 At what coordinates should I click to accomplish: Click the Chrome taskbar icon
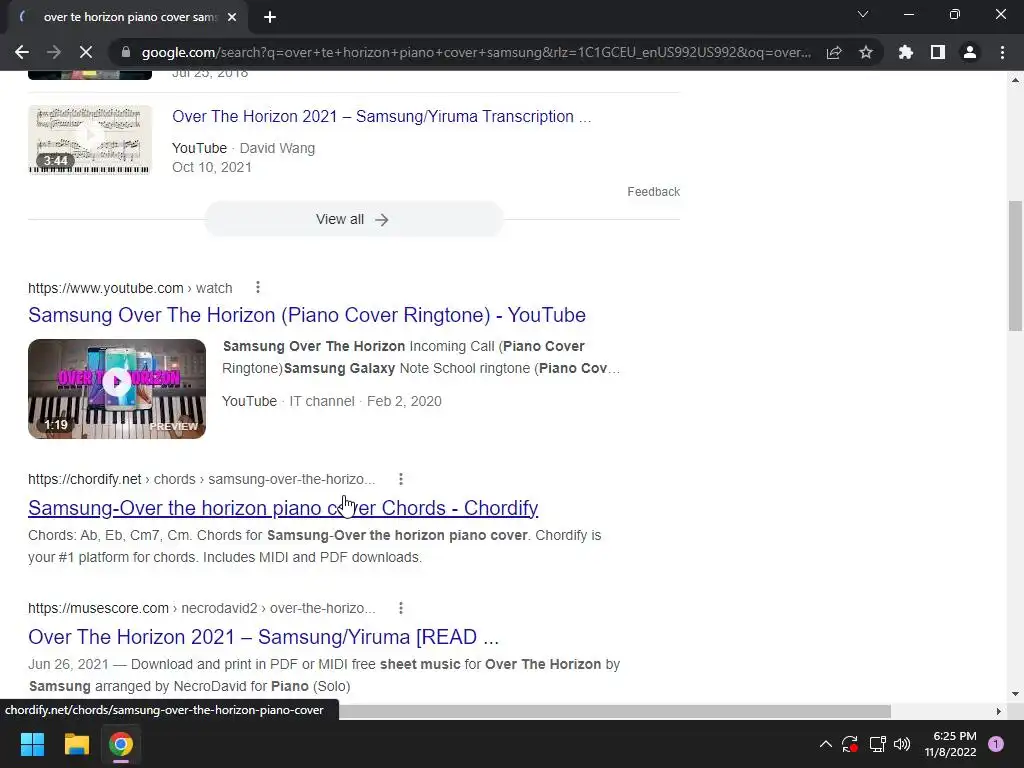coord(121,744)
